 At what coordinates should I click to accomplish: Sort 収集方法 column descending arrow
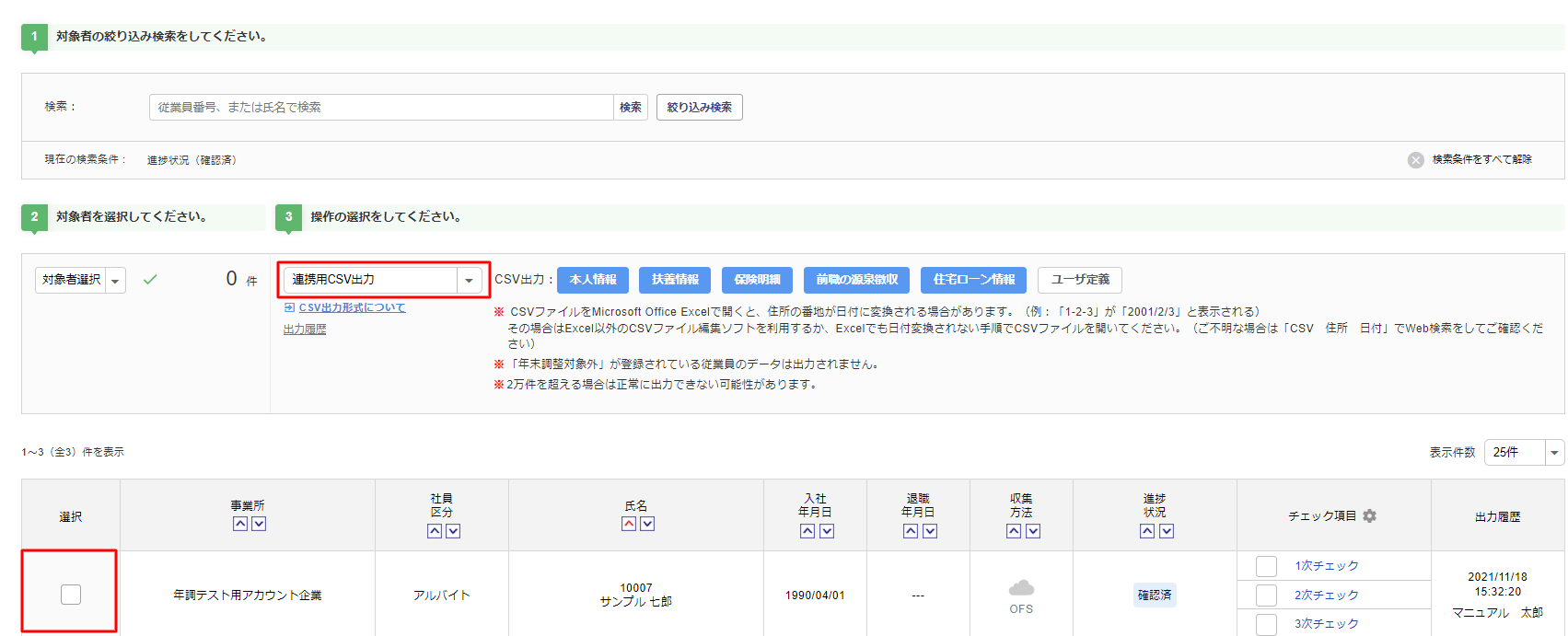click(x=1033, y=531)
